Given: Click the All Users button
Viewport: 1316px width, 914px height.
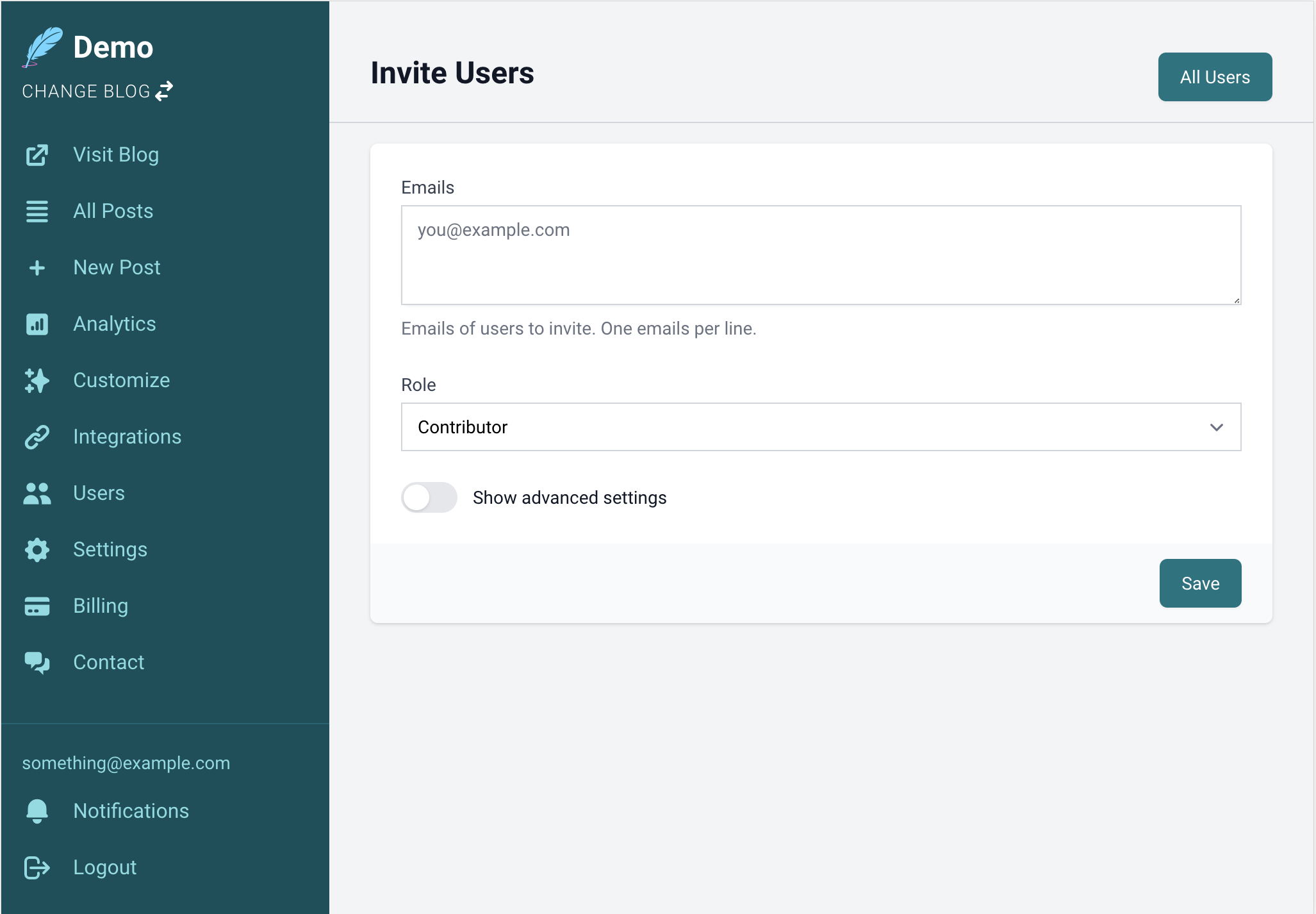Looking at the screenshot, I should coord(1215,77).
